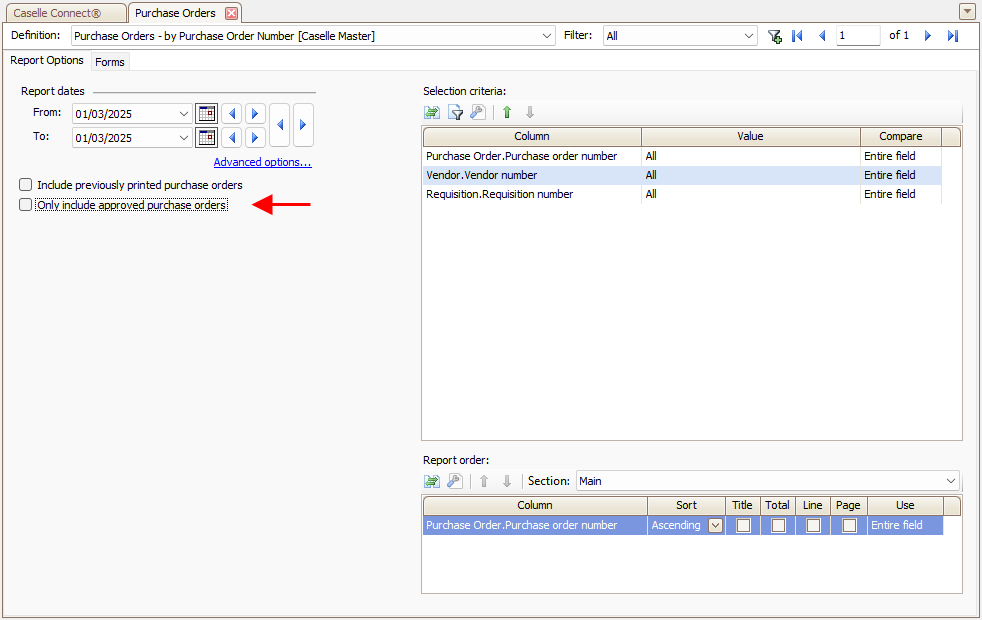Step From date forward one day
The width and height of the screenshot is (982, 620).
[255, 114]
